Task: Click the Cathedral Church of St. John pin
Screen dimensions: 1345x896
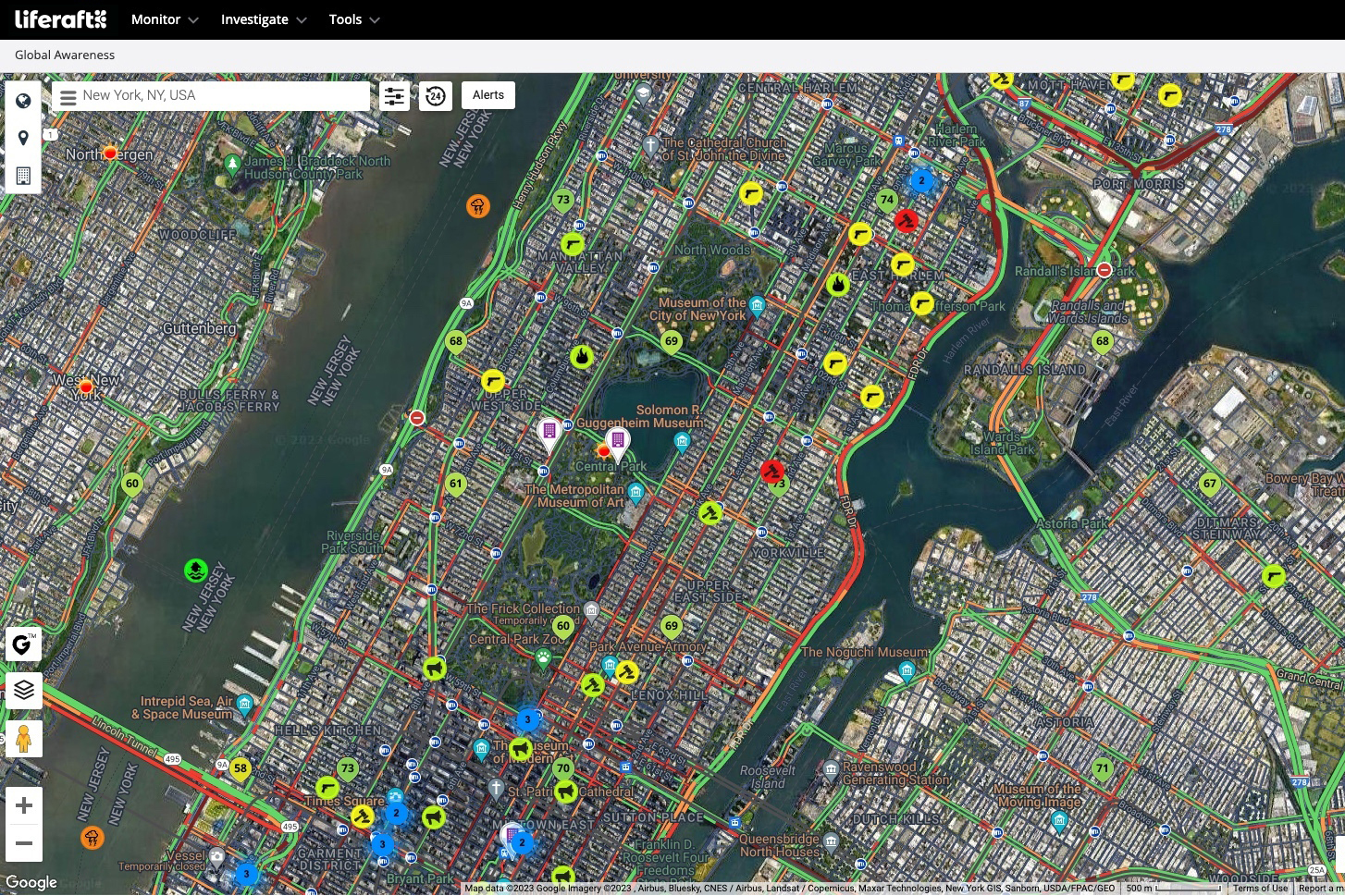Action: pyautogui.click(x=650, y=145)
